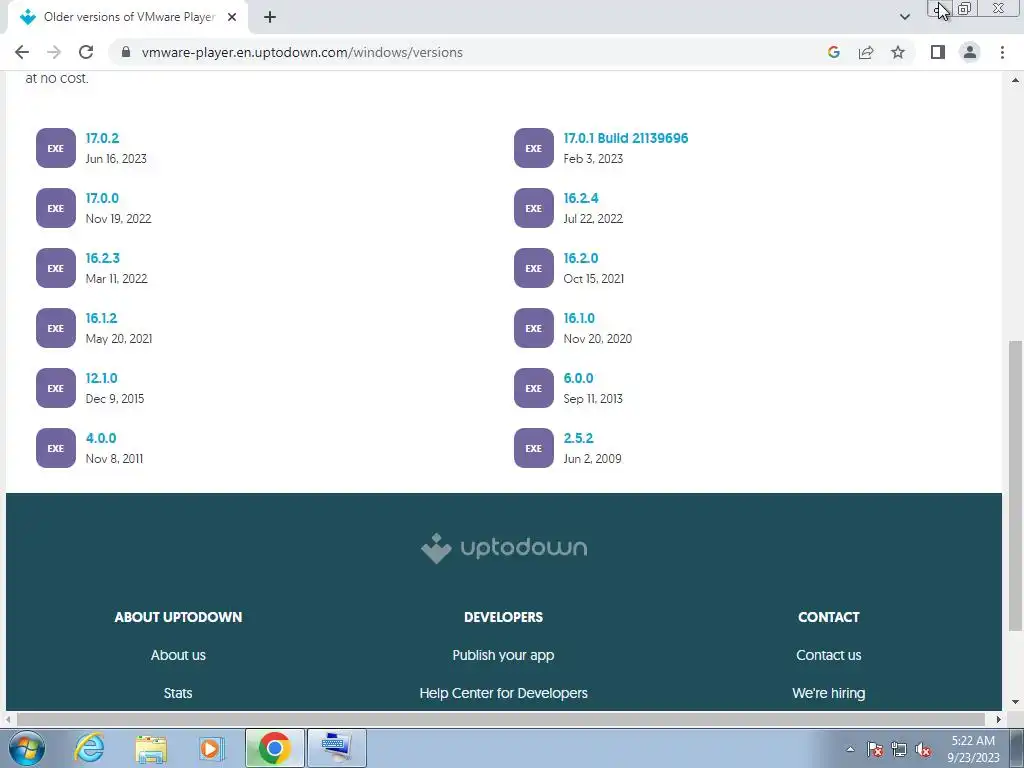Click the EXE icon beside version 17.0.2
Viewport: 1024px width, 768px height.
point(56,148)
